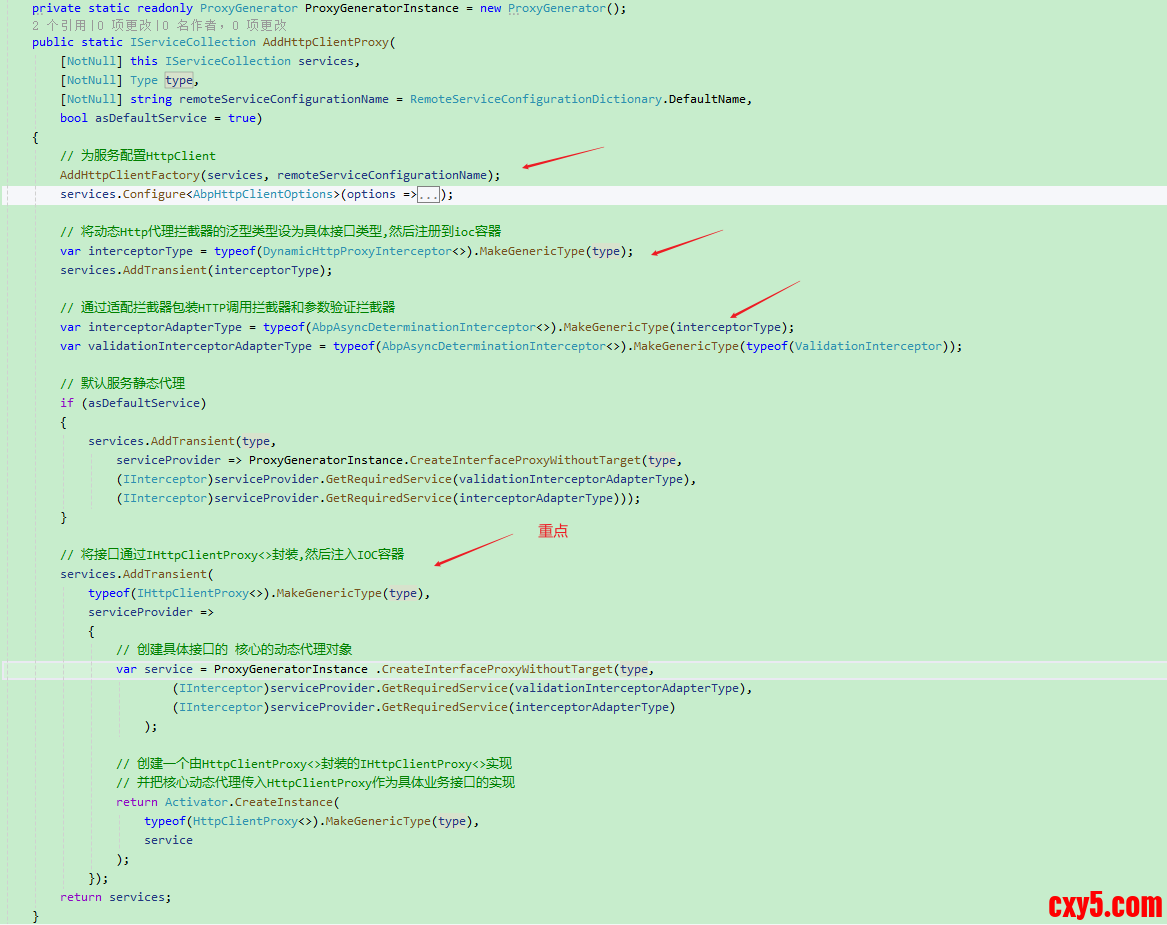Click ValidationInterceptor inside the typeof expression
Image resolution: width=1167 pixels, height=925 pixels.
pos(868,346)
